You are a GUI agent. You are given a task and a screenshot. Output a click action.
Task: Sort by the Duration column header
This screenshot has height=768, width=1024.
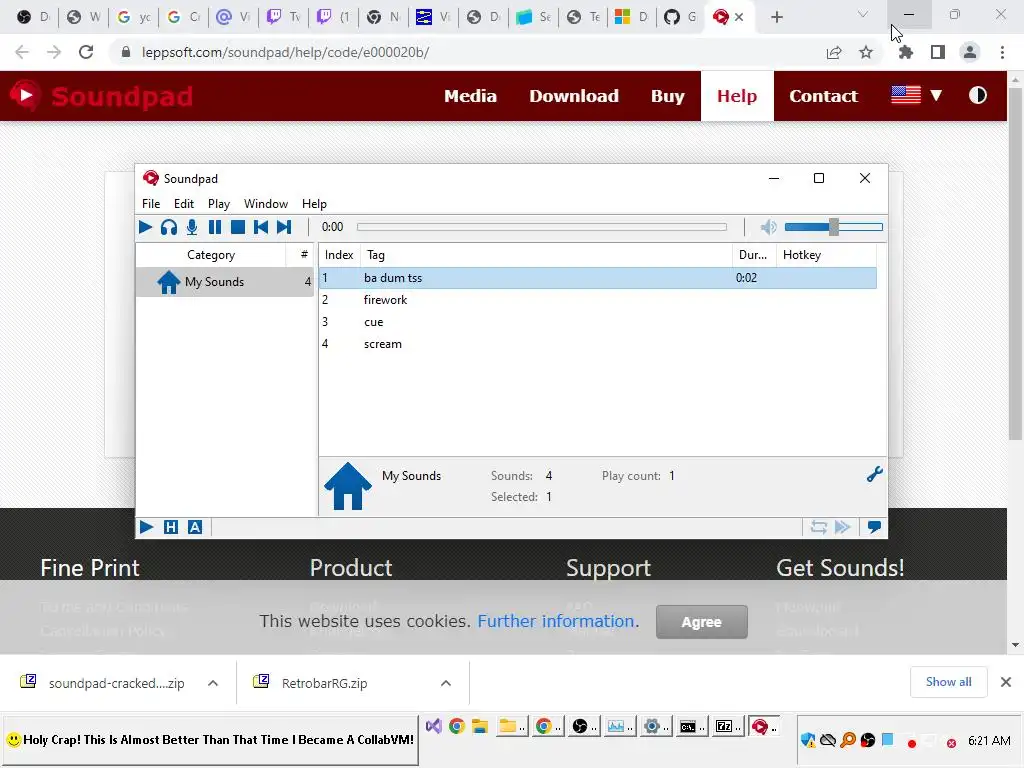pos(753,255)
